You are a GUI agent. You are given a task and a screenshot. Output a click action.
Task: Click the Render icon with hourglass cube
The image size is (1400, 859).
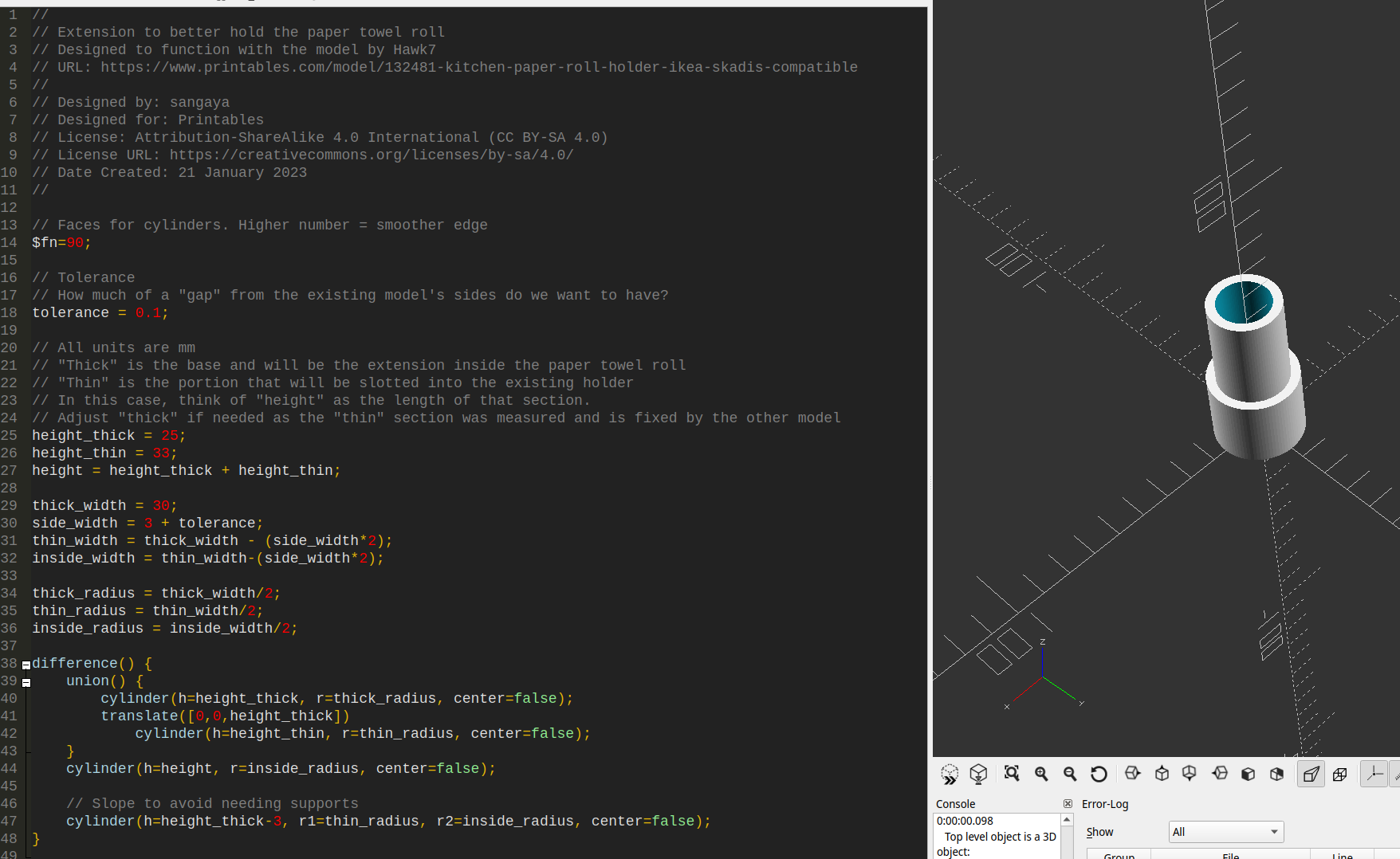[x=978, y=774]
